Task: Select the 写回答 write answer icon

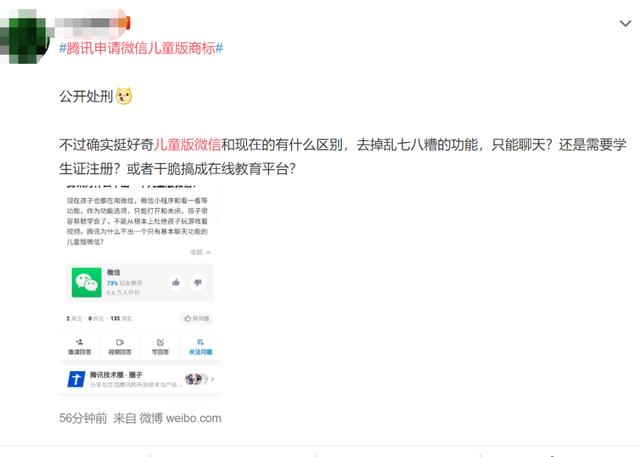Action: pyautogui.click(x=160, y=347)
